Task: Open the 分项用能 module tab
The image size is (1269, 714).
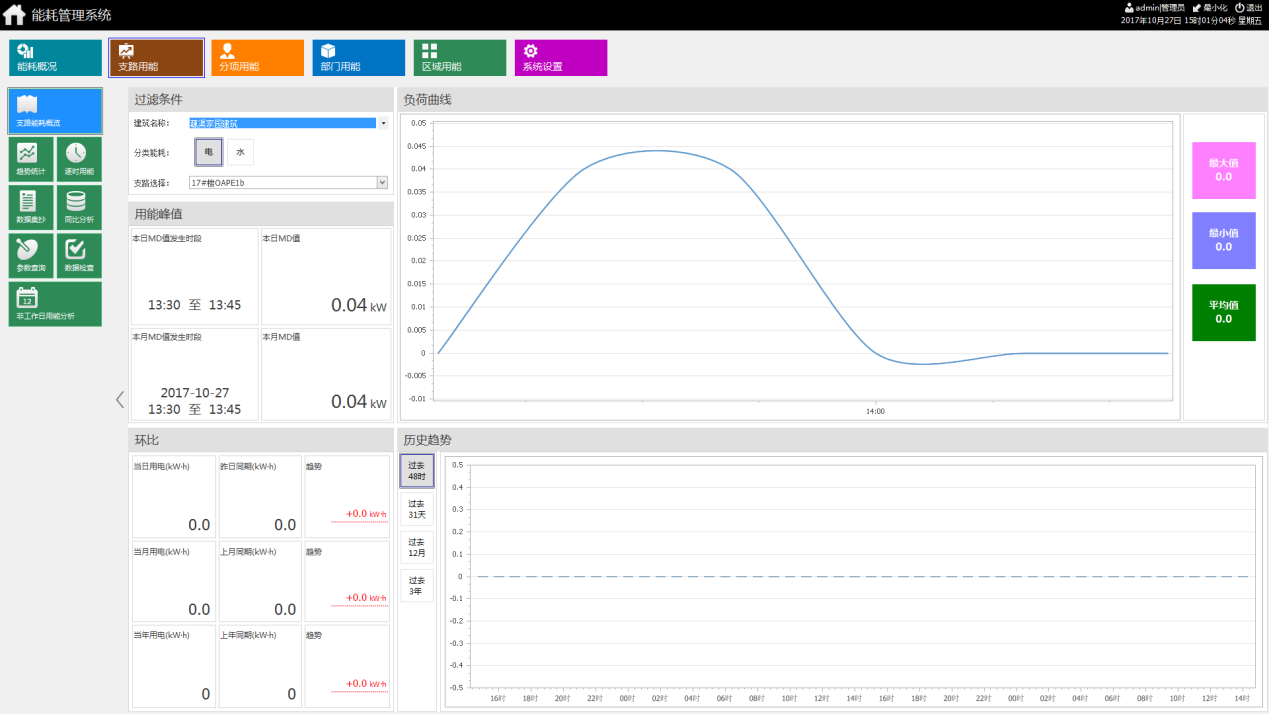Action: 258,58
